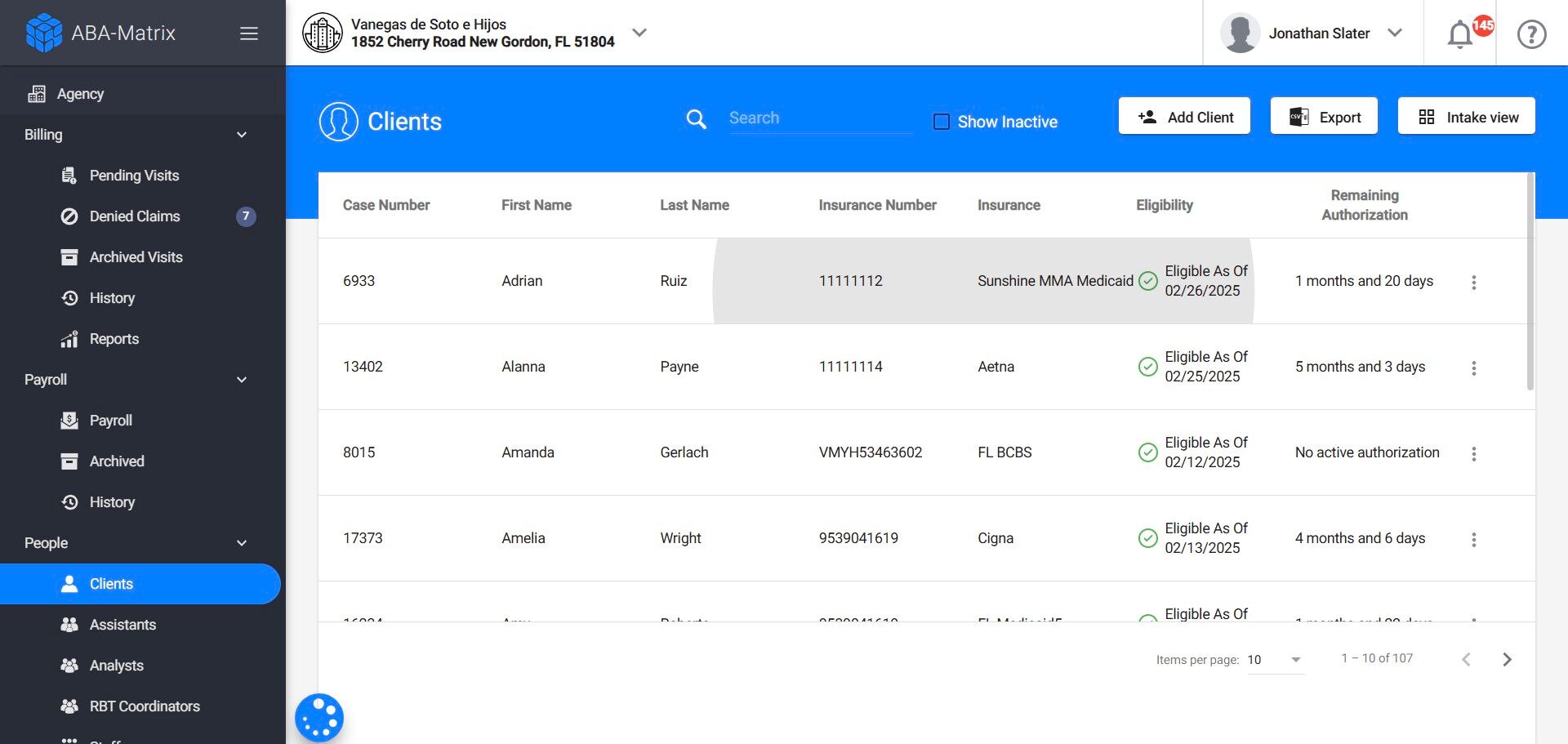
Task: Go to next page of clients
Action: tap(1507, 659)
